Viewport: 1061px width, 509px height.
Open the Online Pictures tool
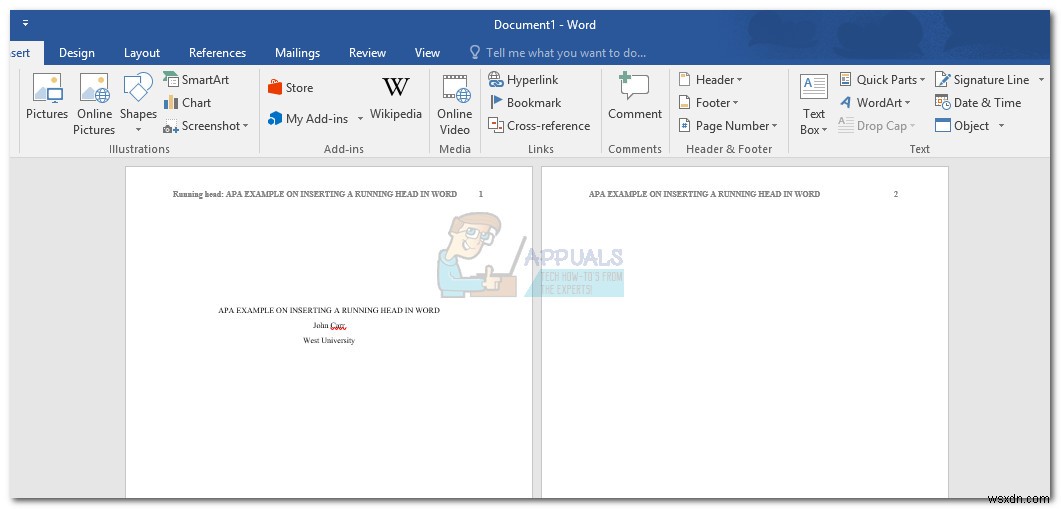(x=94, y=105)
